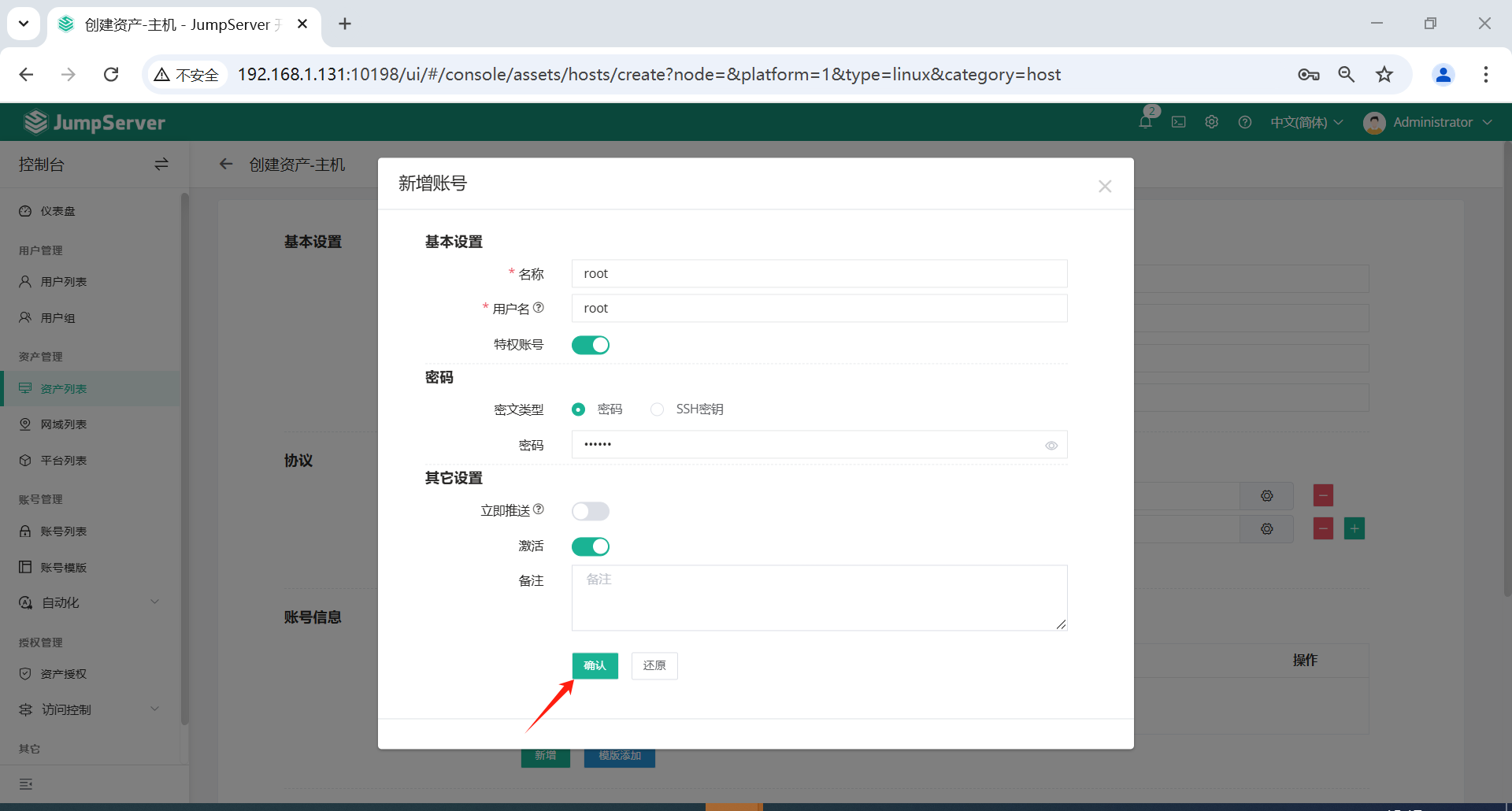1512x811 pixels.
Task: Open 平台列表 in the sidebar
Action: pos(91,461)
